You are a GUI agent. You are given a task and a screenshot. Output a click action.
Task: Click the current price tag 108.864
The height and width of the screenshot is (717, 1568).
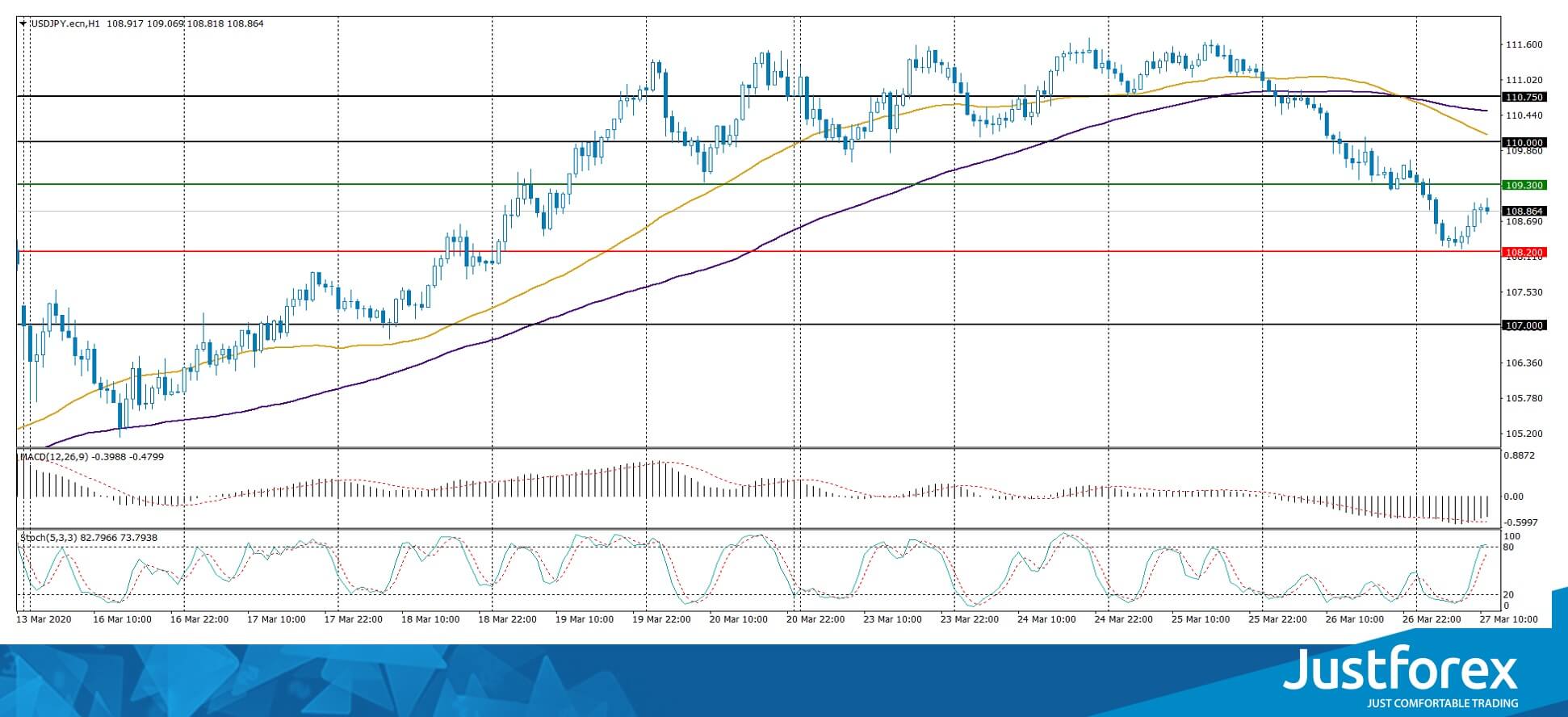click(x=1524, y=211)
